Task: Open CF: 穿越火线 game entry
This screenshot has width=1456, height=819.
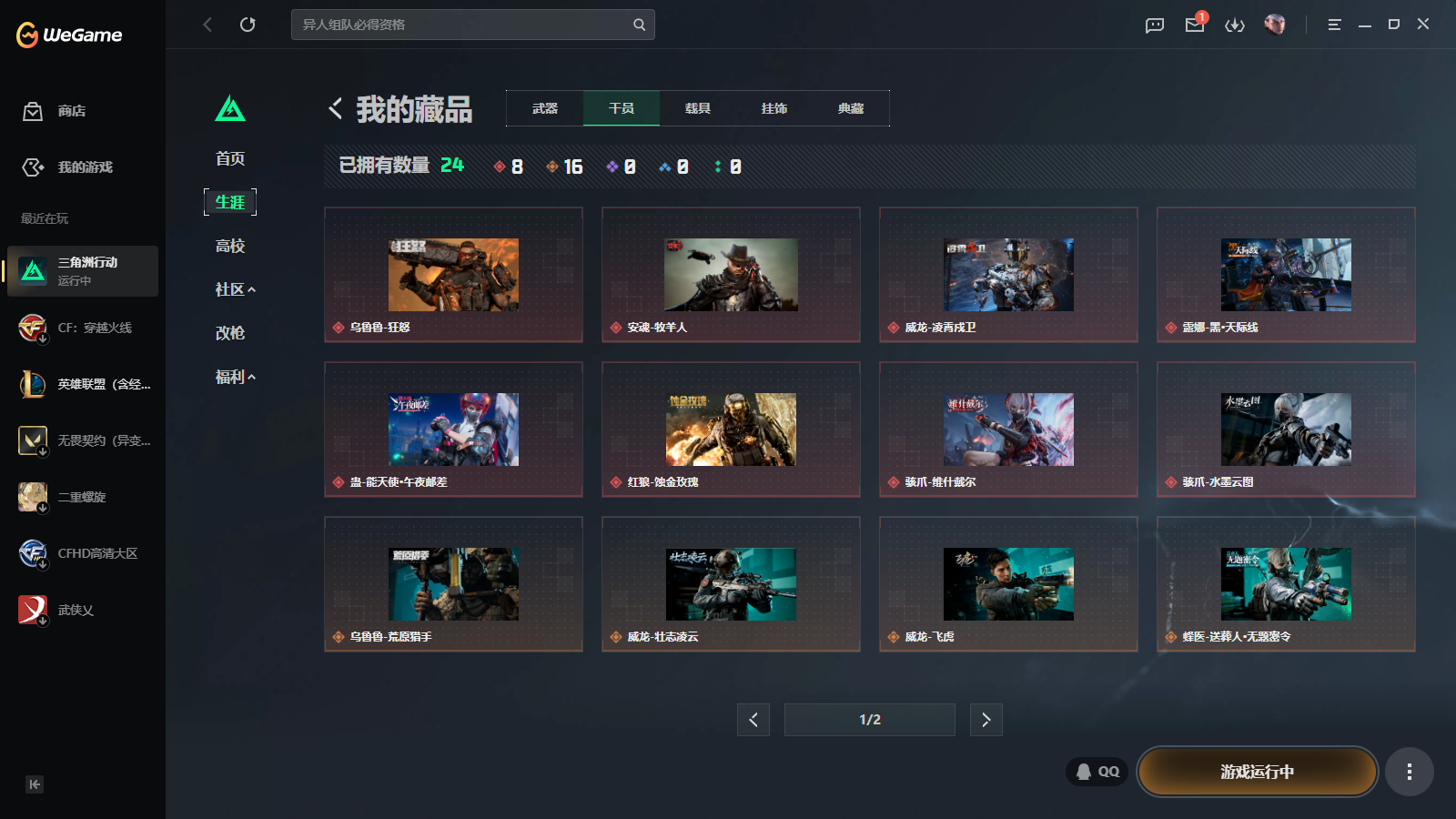Action: tap(83, 328)
